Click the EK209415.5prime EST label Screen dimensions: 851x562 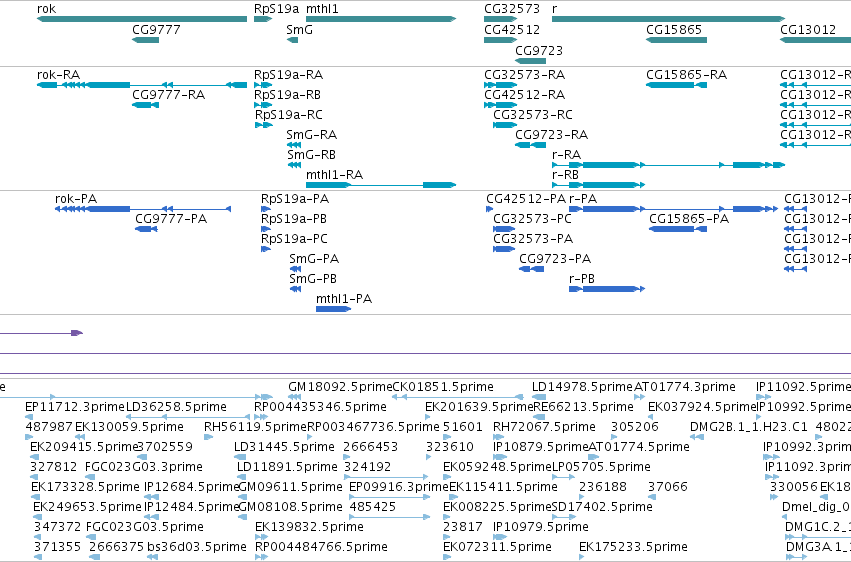83,447
